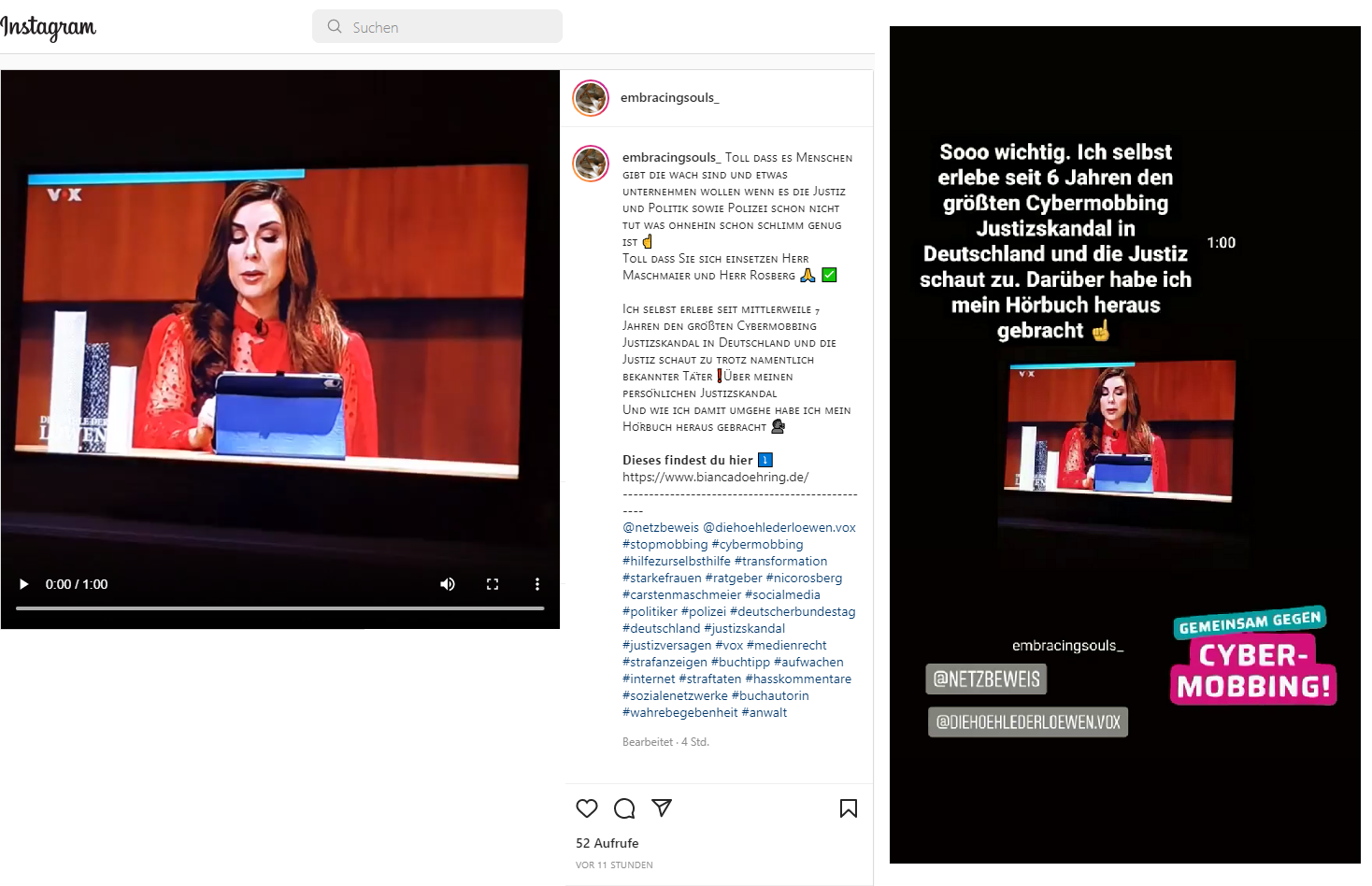Open the @diehoehlederloewen.vox mention
Screen dimensions: 1372x886
coord(779,527)
